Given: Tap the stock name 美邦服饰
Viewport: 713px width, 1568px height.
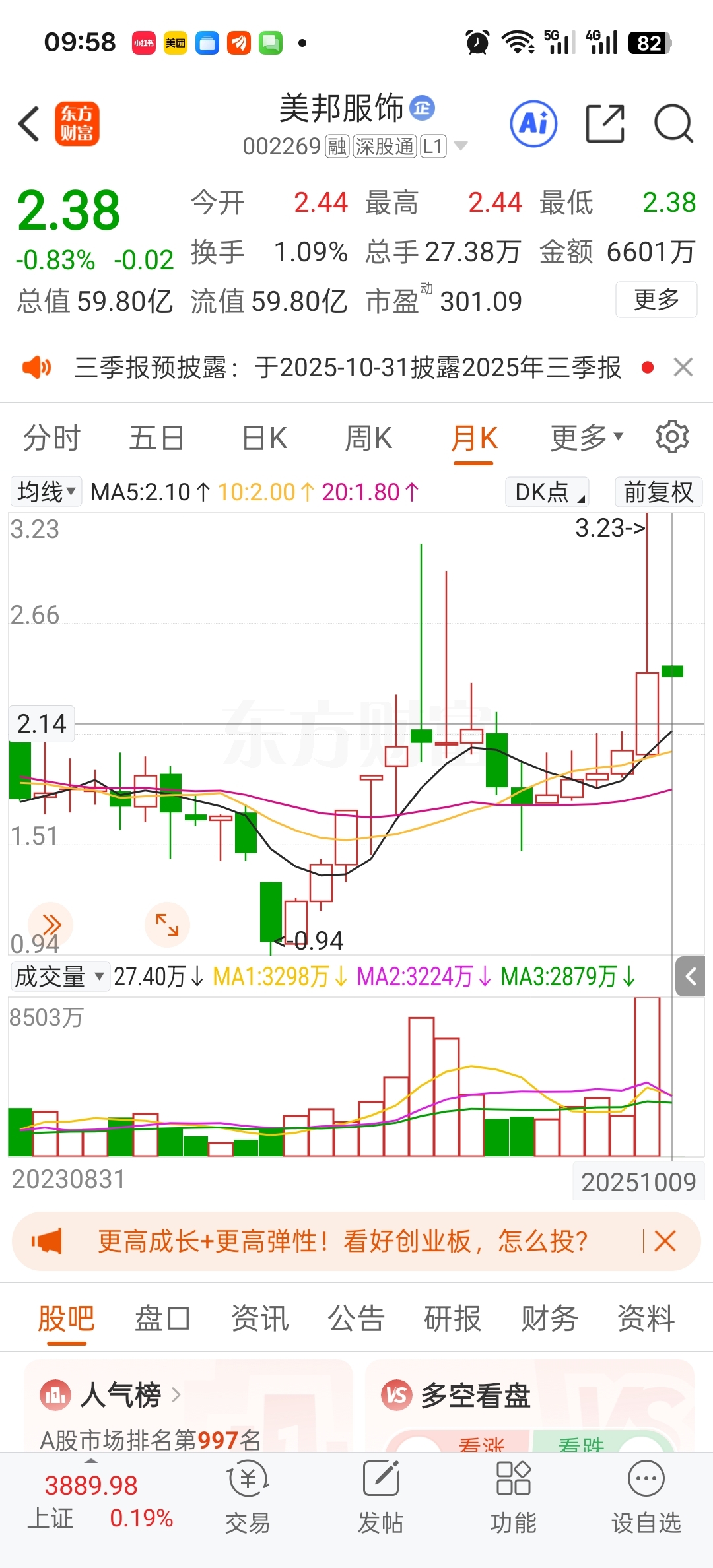Looking at the screenshot, I should coord(341,108).
